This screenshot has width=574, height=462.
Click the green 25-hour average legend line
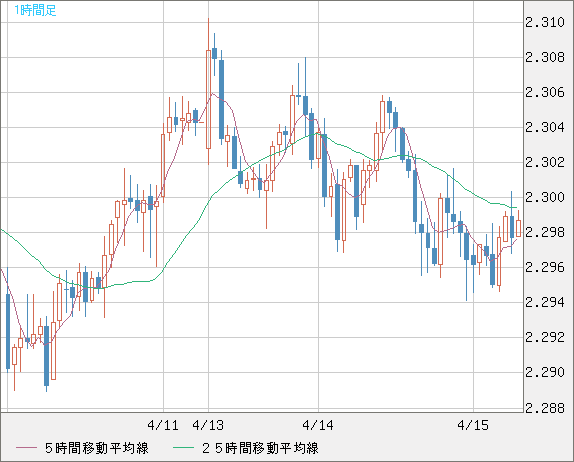pos(183,448)
